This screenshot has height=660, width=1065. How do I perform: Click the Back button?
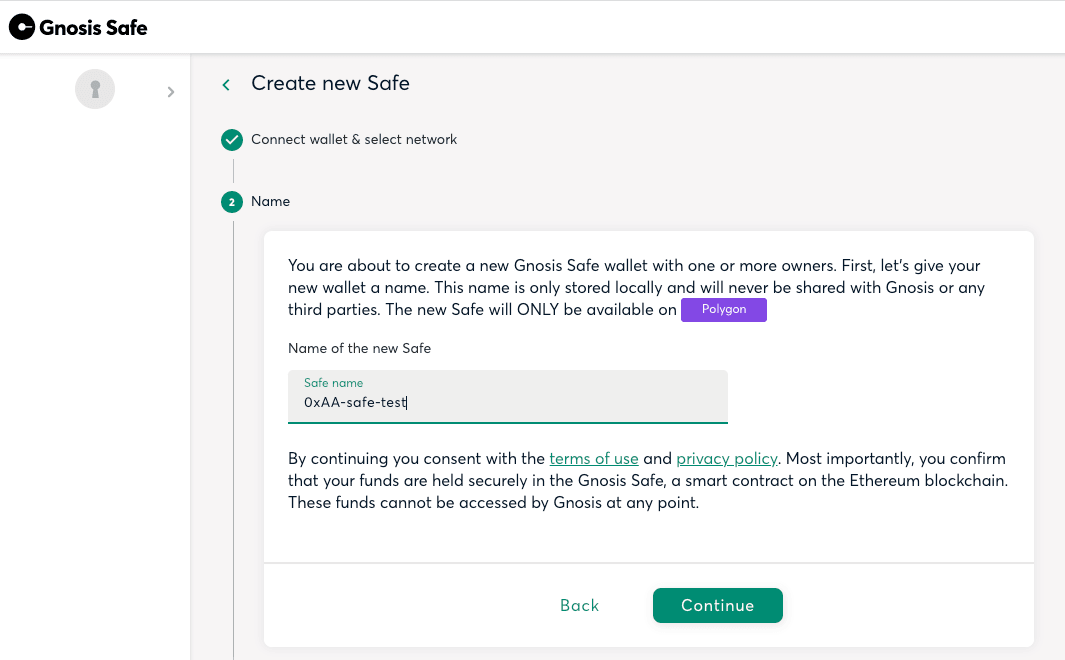tap(579, 605)
